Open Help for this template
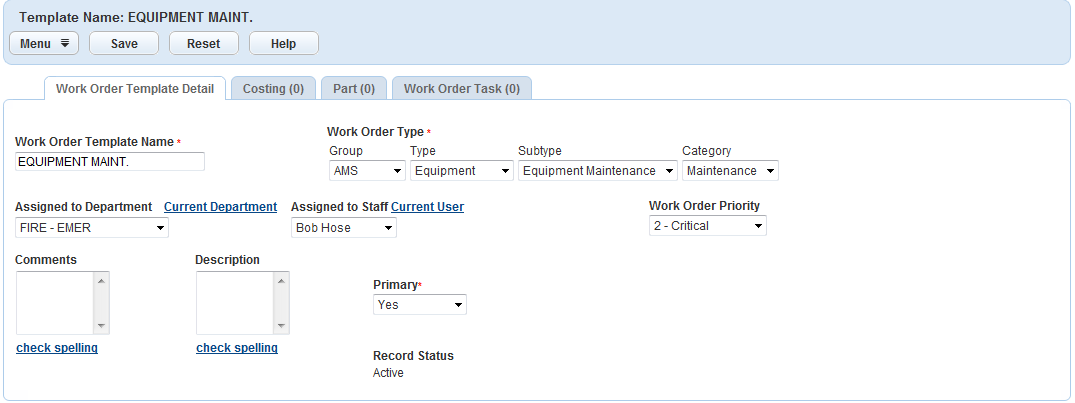Screen dimensions: 1075x403 [x=283, y=44]
